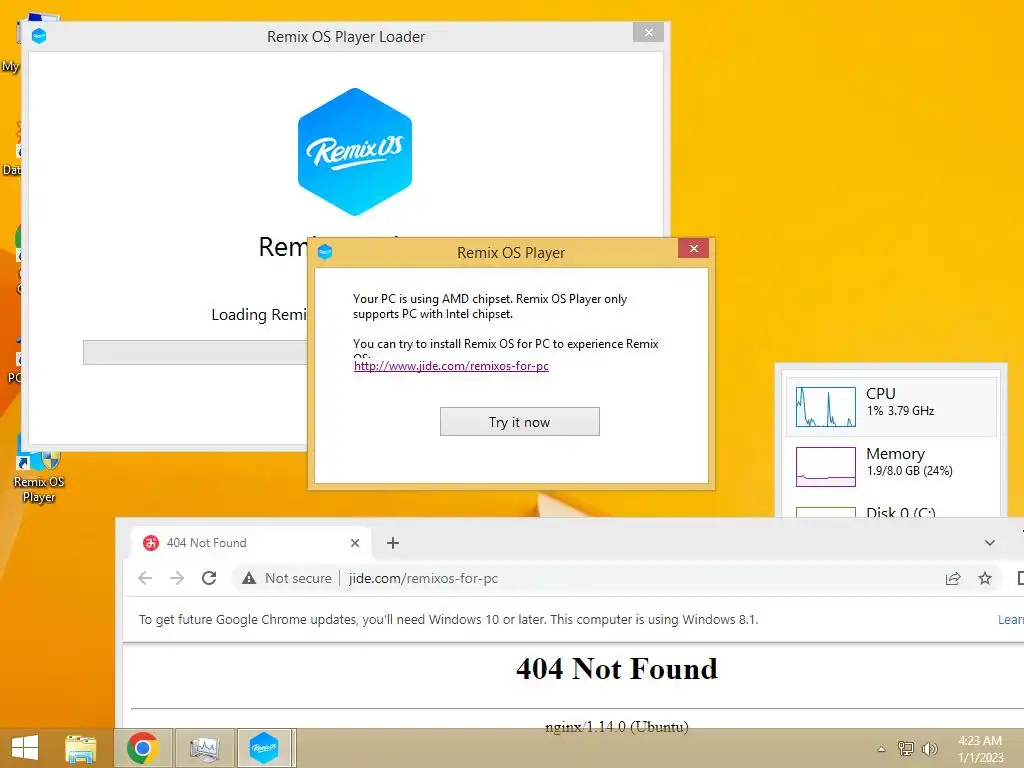This screenshot has height=768, width=1024.
Task: Show hidden tray icons arrow
Action: coord(881,749)
